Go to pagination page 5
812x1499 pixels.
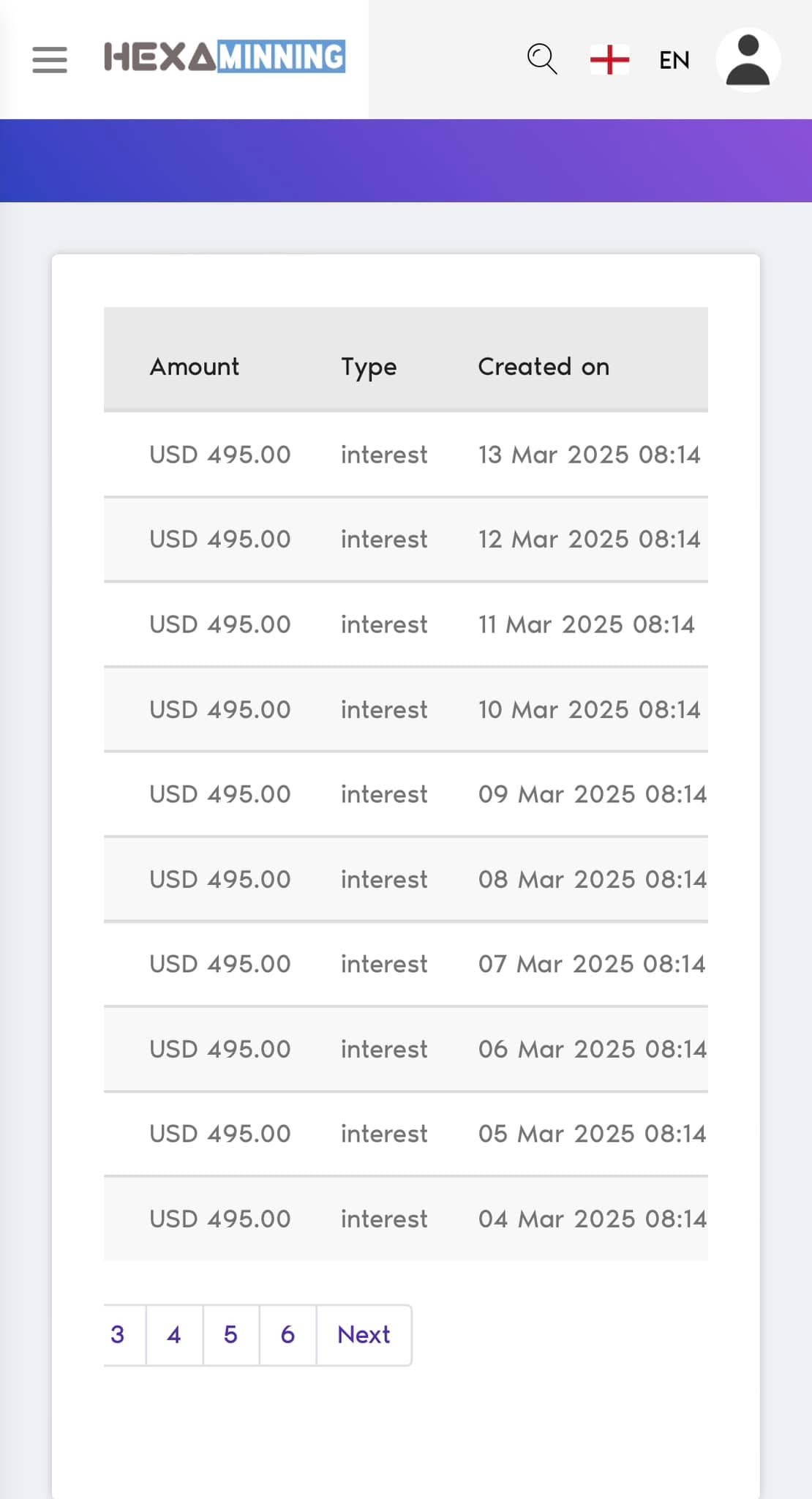(x=230, y=1334)
